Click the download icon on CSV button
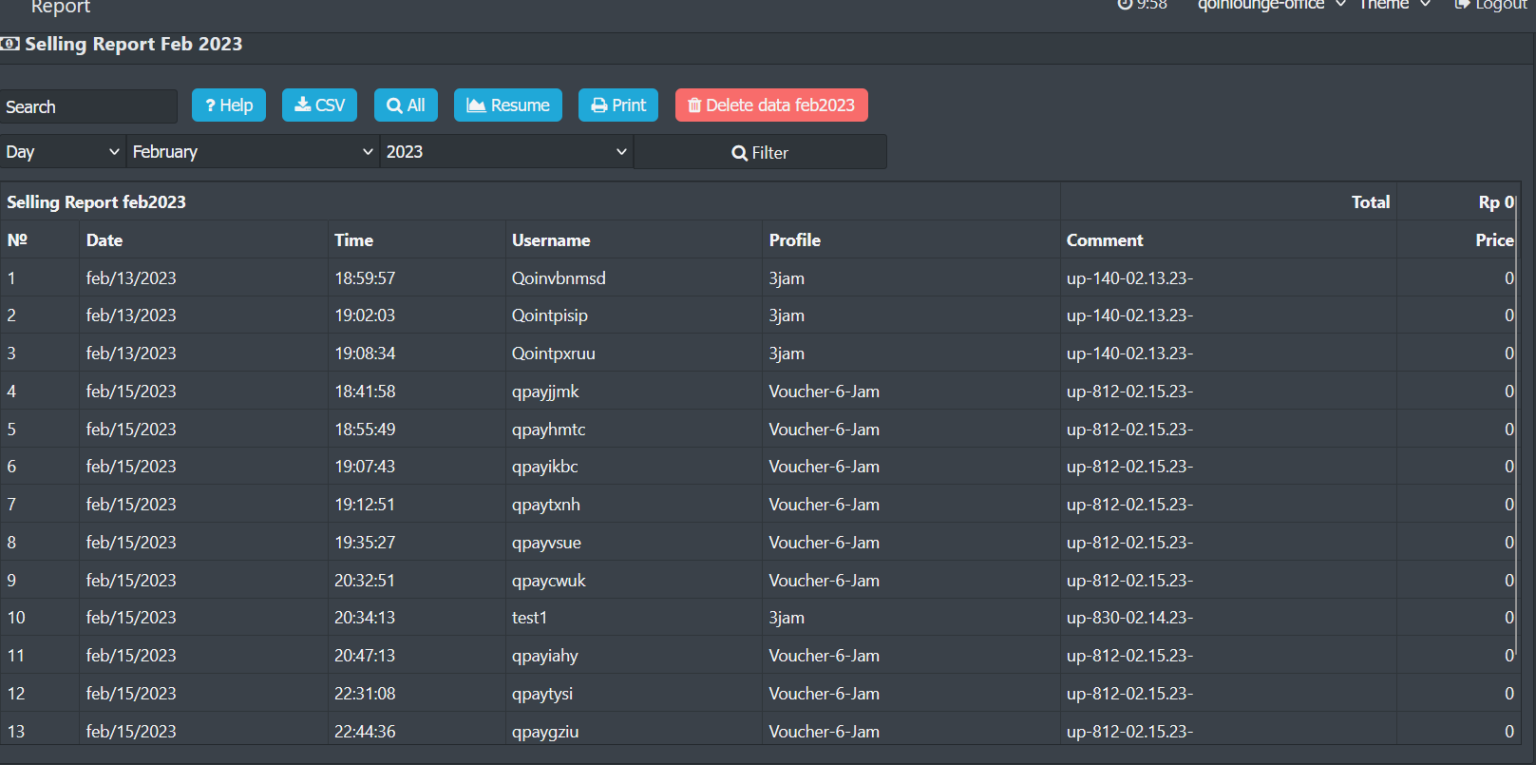 pyautogui.click(x=302, y=104)
